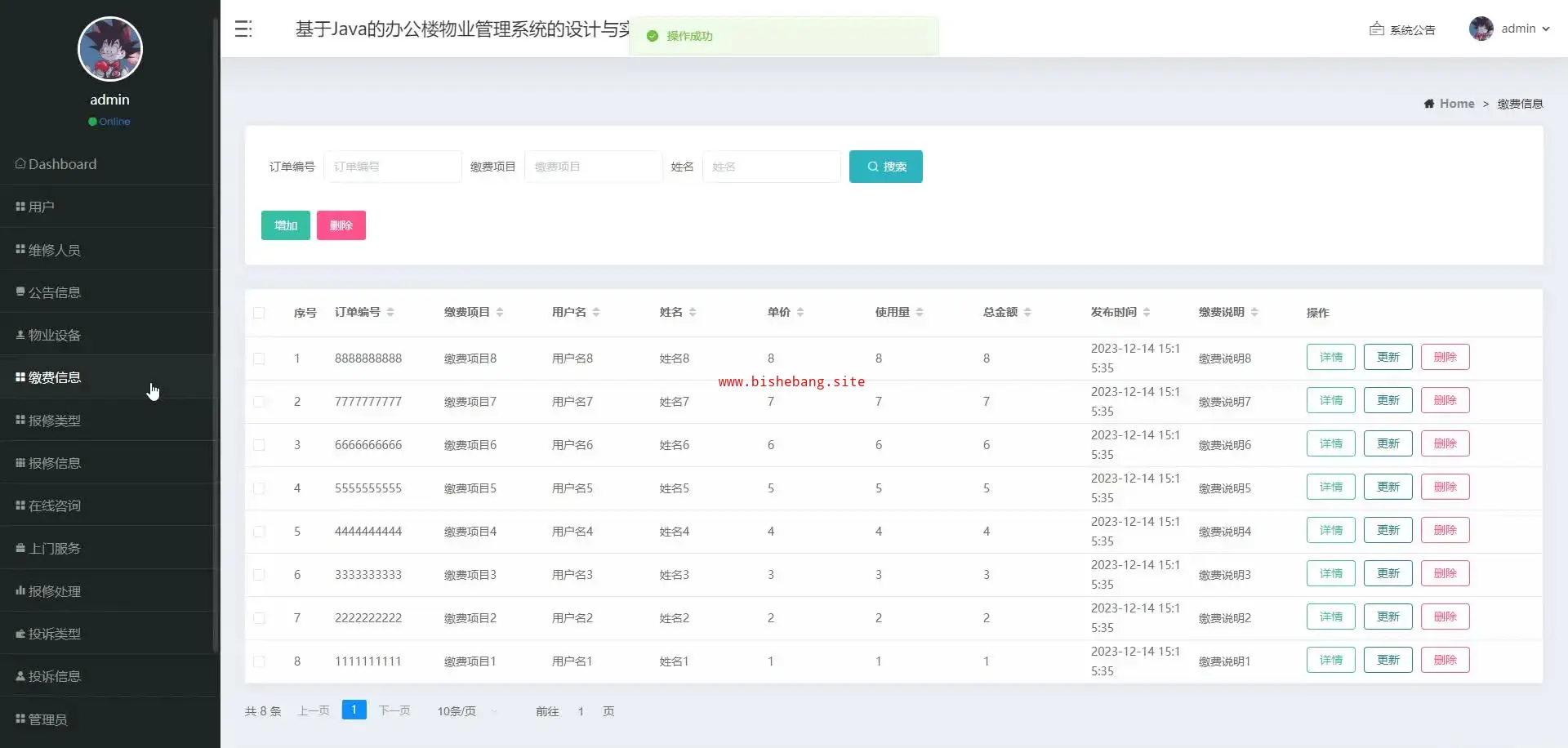Viewport: 1568px width, 748px height.
Task: Click the pink 删除 batch button
Action: 341,225
